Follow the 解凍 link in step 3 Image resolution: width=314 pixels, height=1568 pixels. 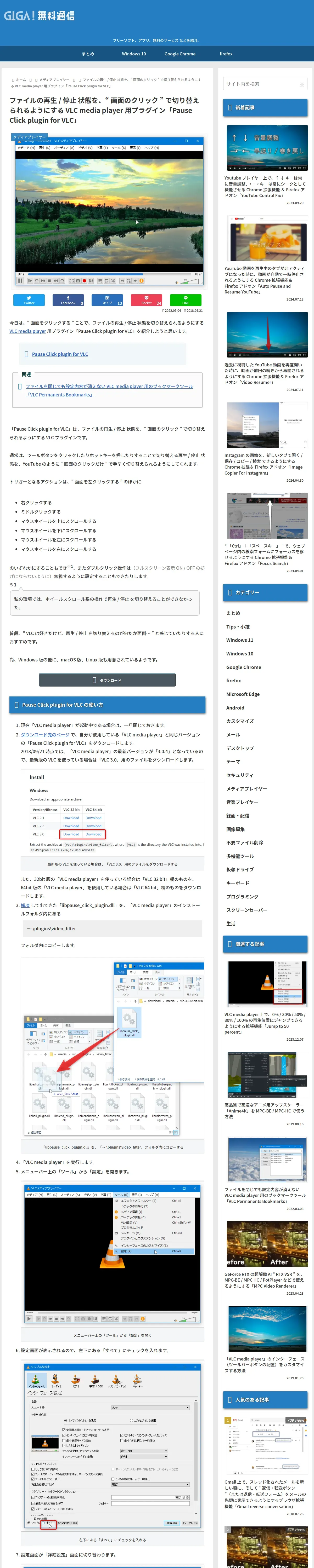point(25,905)
